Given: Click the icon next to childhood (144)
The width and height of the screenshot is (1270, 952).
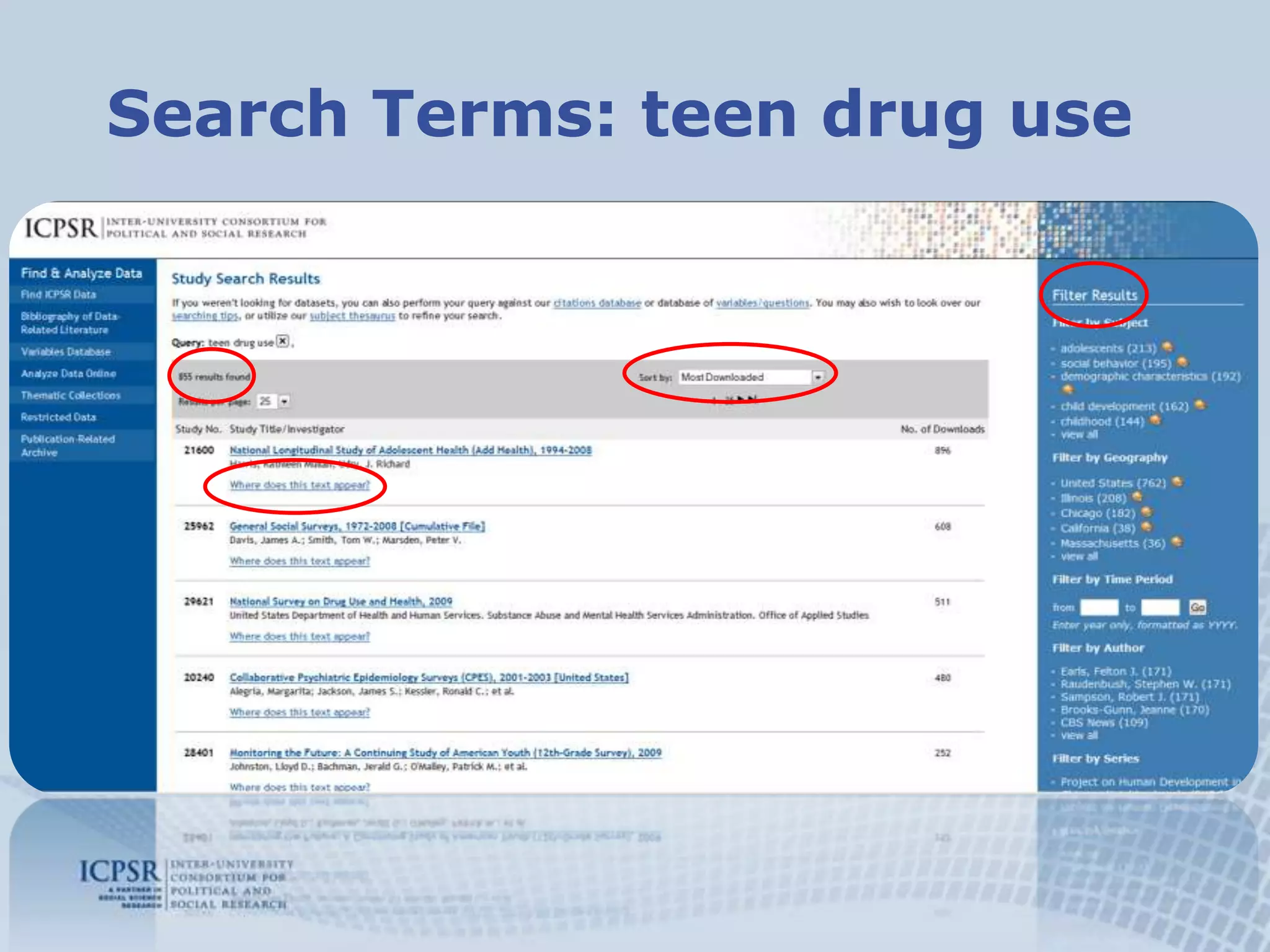Looking at the screenshot, I should [x=1155, y=420].
